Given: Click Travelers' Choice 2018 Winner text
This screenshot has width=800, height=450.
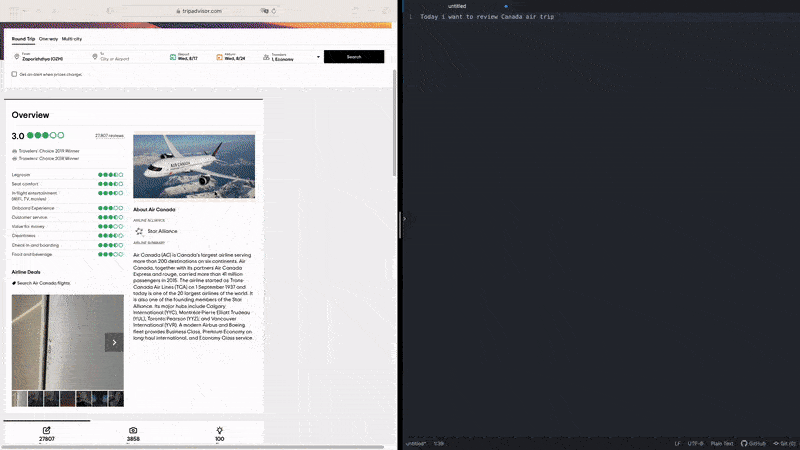Looking at the screenshot, I should 49,159.
